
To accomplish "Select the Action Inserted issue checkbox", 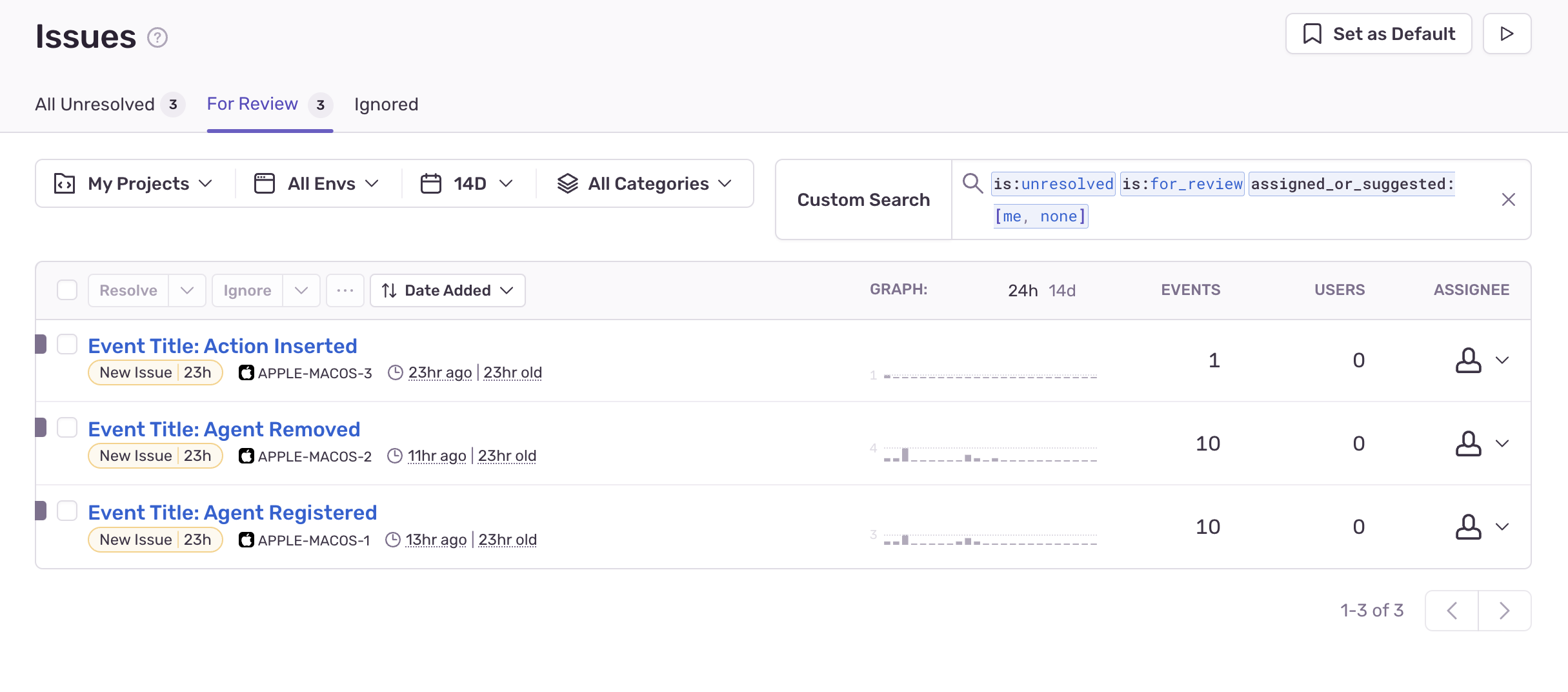I will [x=67, y=345].
